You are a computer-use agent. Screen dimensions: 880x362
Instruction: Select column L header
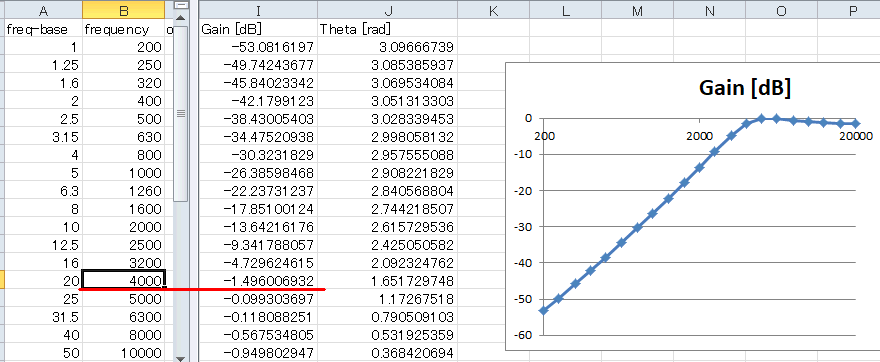565,10
